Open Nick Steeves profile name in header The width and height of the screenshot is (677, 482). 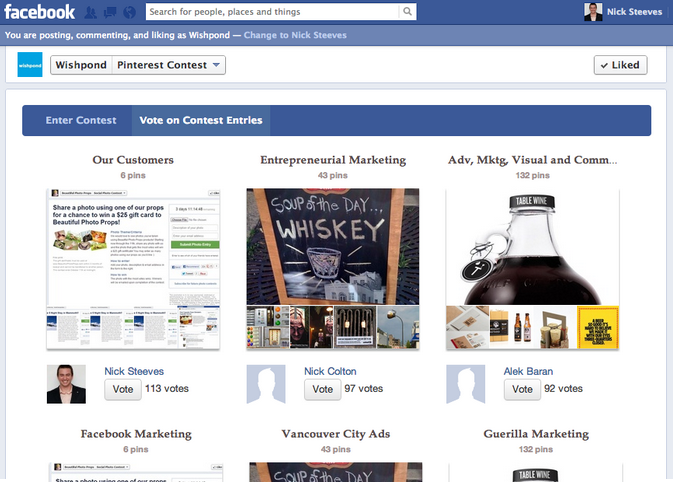point(634,12)
